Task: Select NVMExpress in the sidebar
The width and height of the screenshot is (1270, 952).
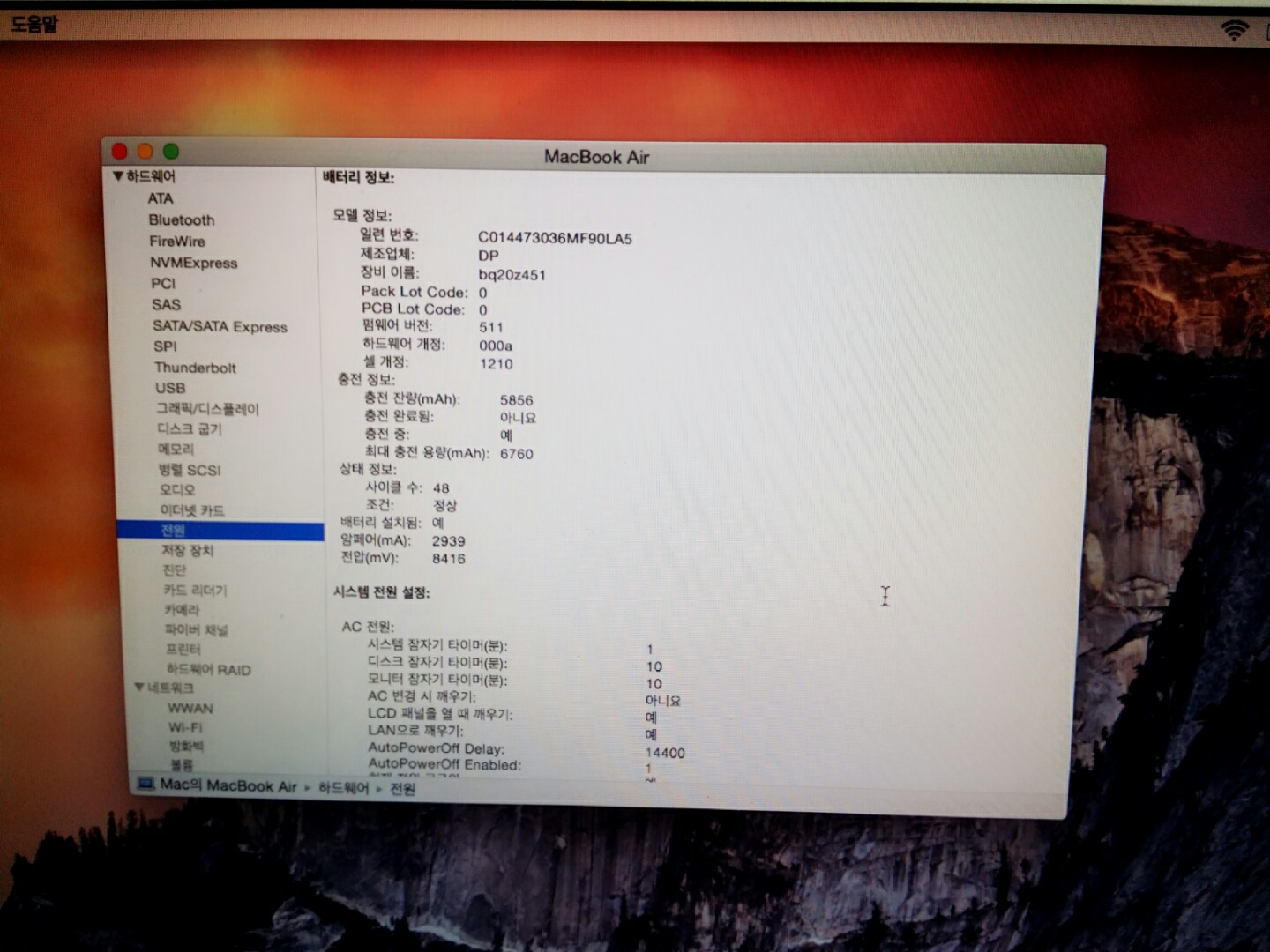Action: 193,263
